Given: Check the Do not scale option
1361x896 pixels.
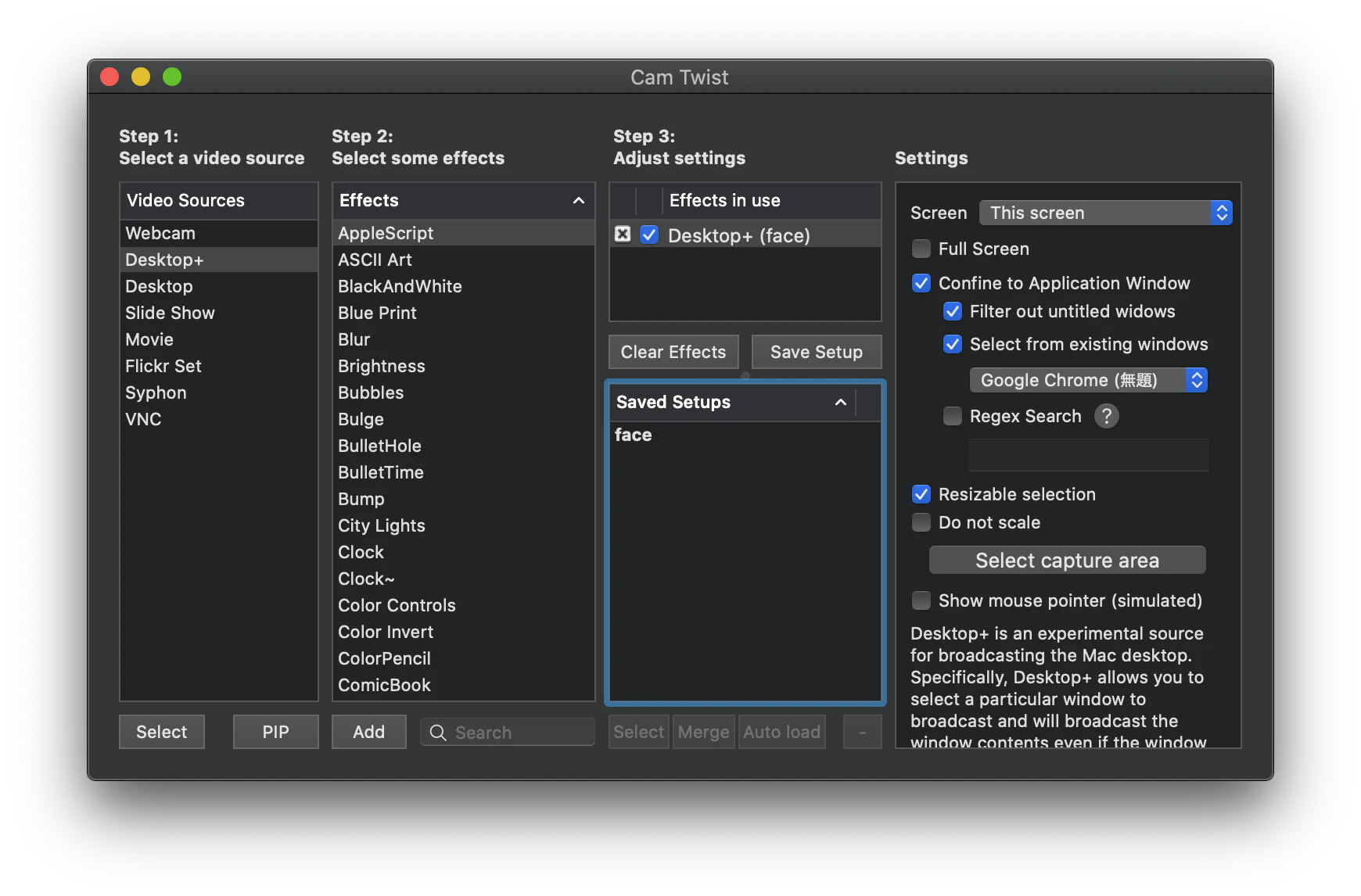Looking at the screenshot, I should pos(921,522).
